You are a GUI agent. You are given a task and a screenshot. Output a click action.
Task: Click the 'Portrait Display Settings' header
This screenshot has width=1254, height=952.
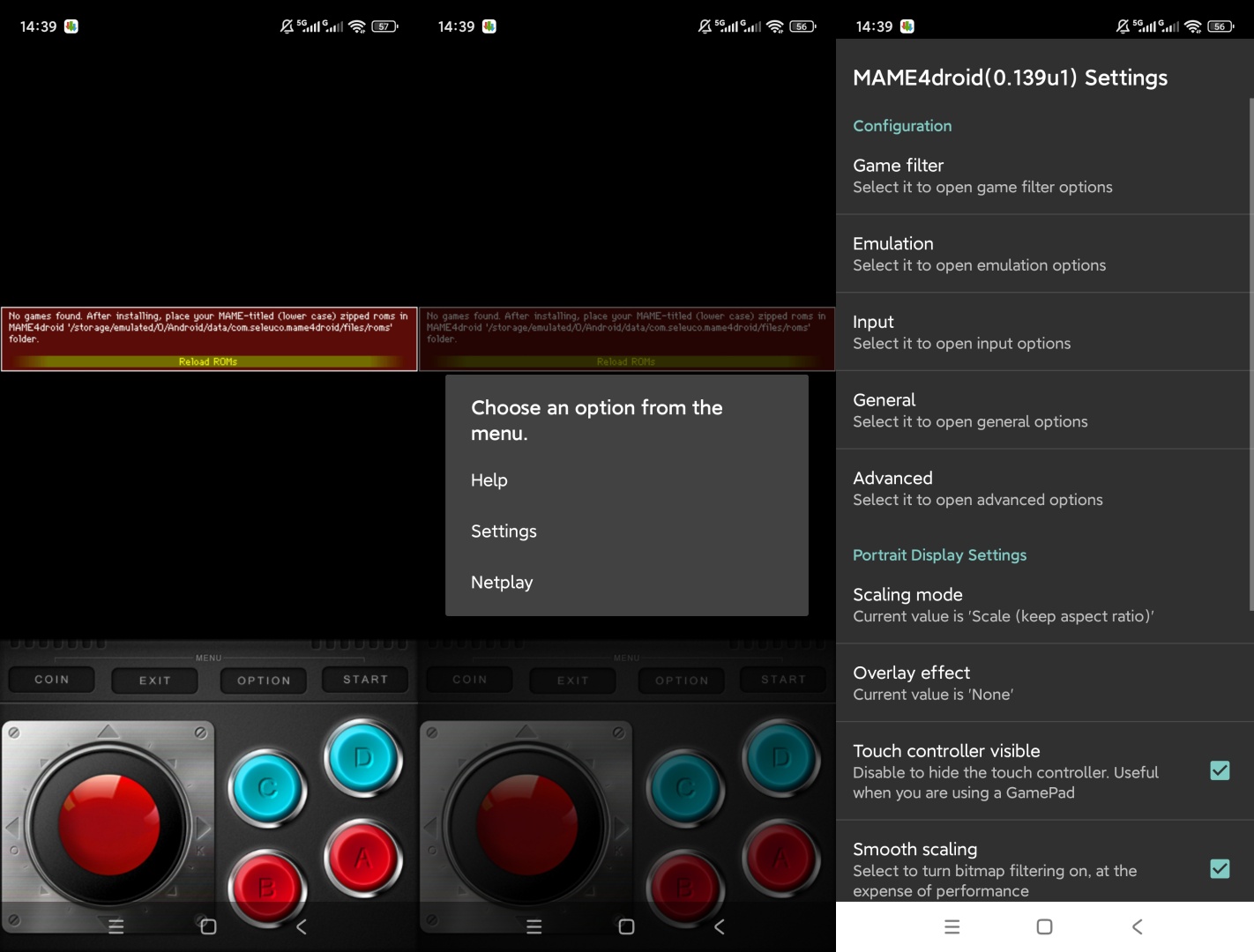click(x=940, y=555)
